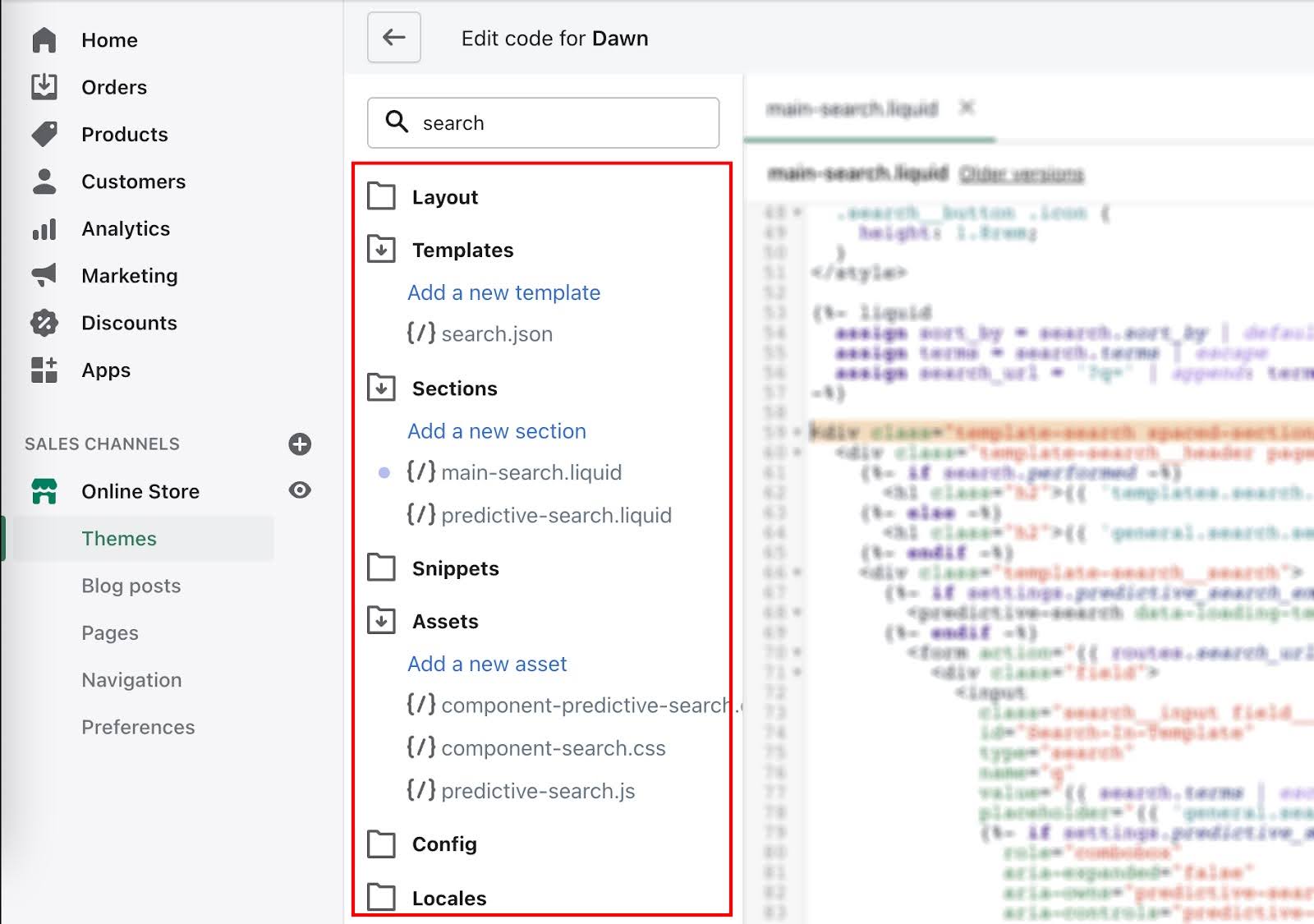Click the code icon beside search.json
This screenshot has height=924, width=1314.
[421, 333]
